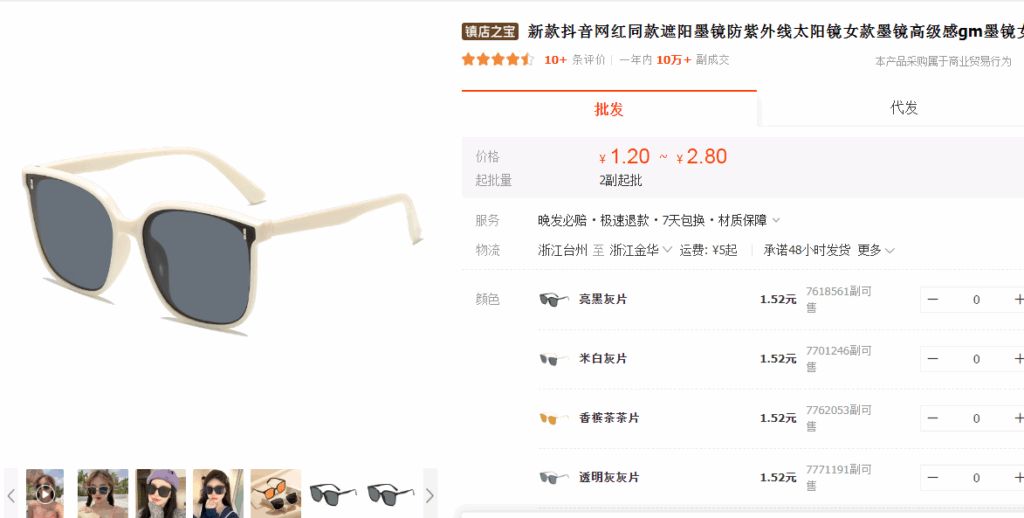Open the 10+ 条评价 reviews link
1024x518 pixels.
coord(575,60)
